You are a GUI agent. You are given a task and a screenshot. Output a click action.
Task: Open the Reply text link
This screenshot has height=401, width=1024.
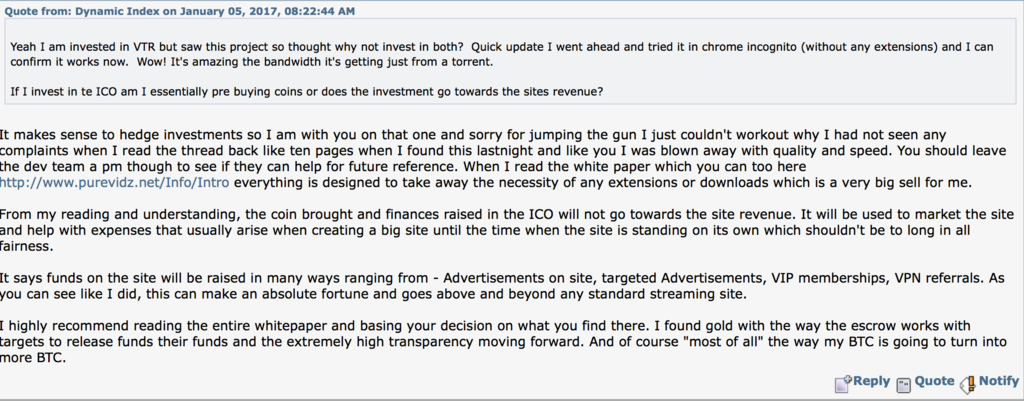[x=871, y=381]
